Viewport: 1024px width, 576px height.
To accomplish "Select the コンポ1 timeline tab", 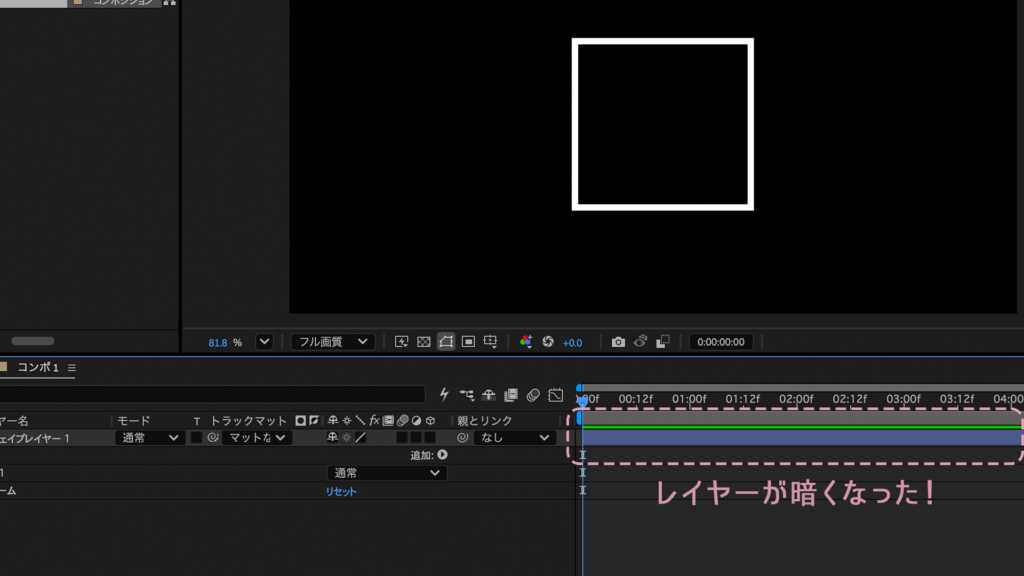I will click(x=37, y=367).
